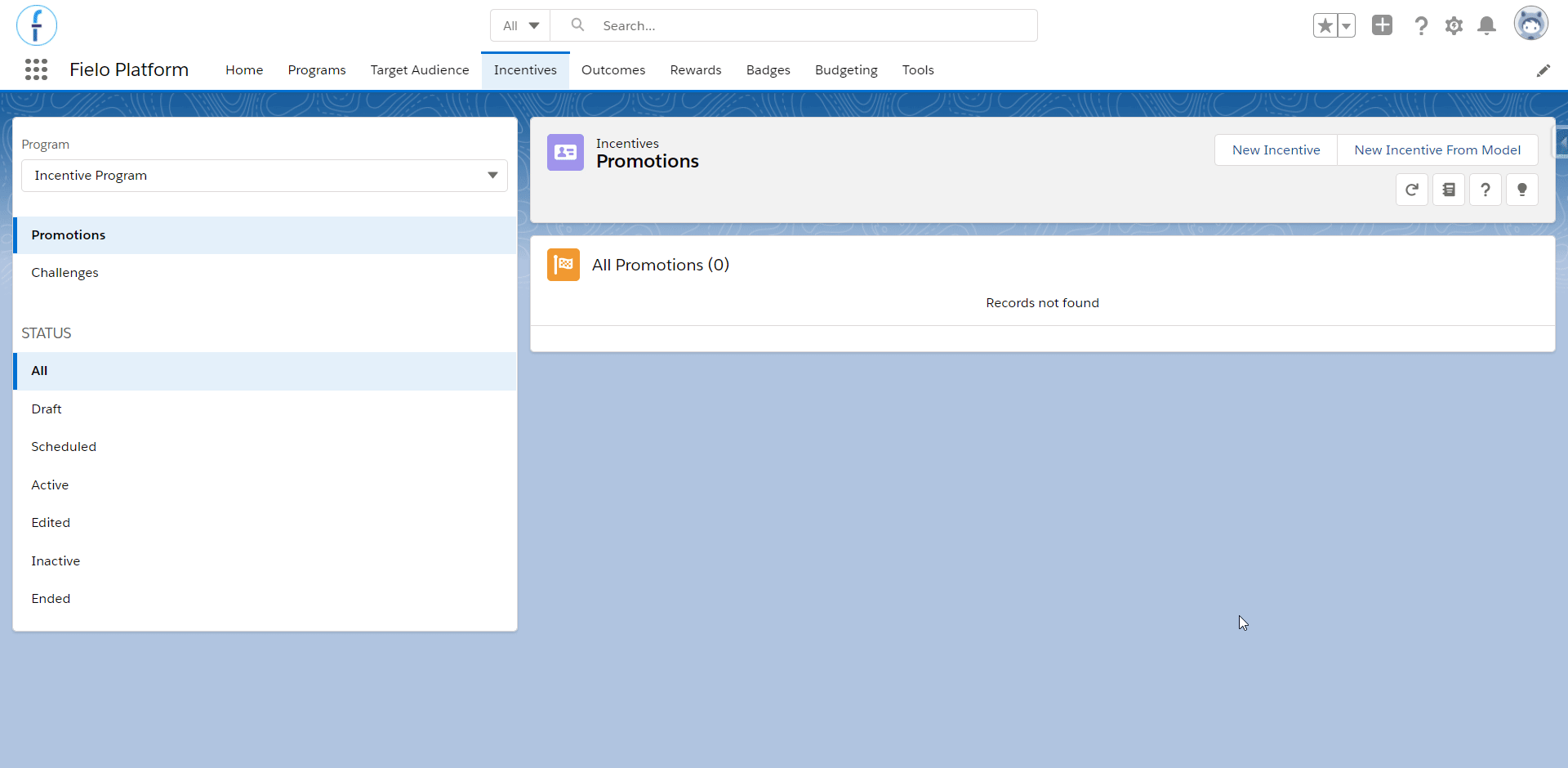Open the favorites list dropdown arrow
Viewport: 1568px width, 768px height.
click(1347, 26)
